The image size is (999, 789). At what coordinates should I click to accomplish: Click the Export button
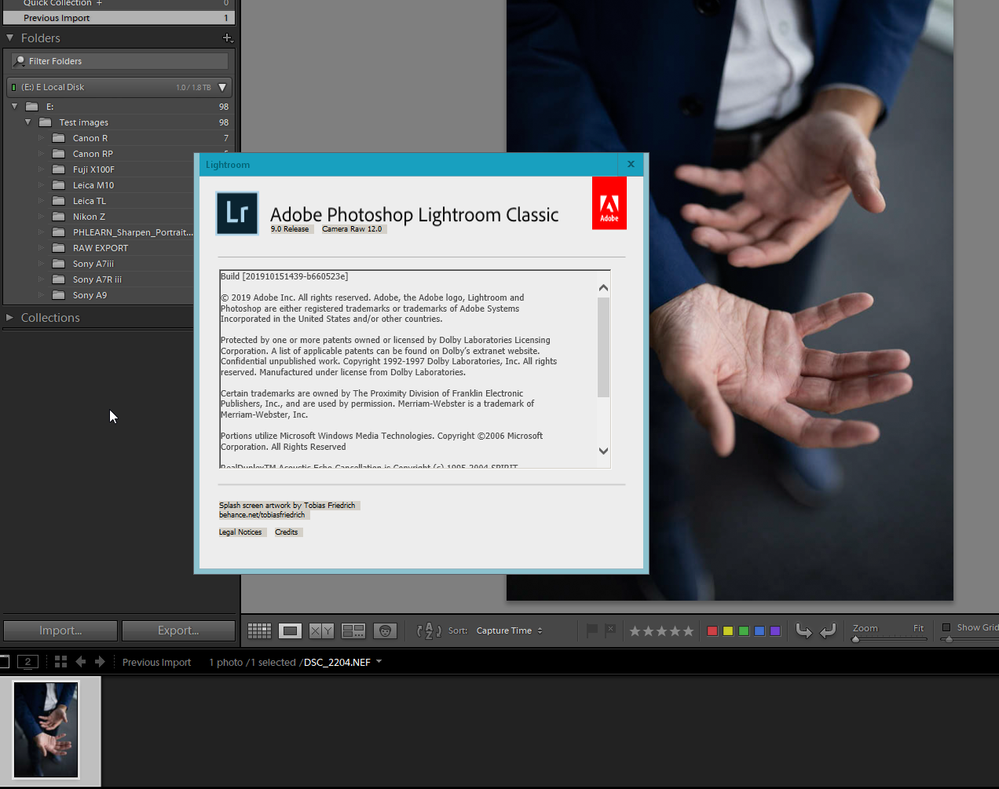tap(178, 630)
